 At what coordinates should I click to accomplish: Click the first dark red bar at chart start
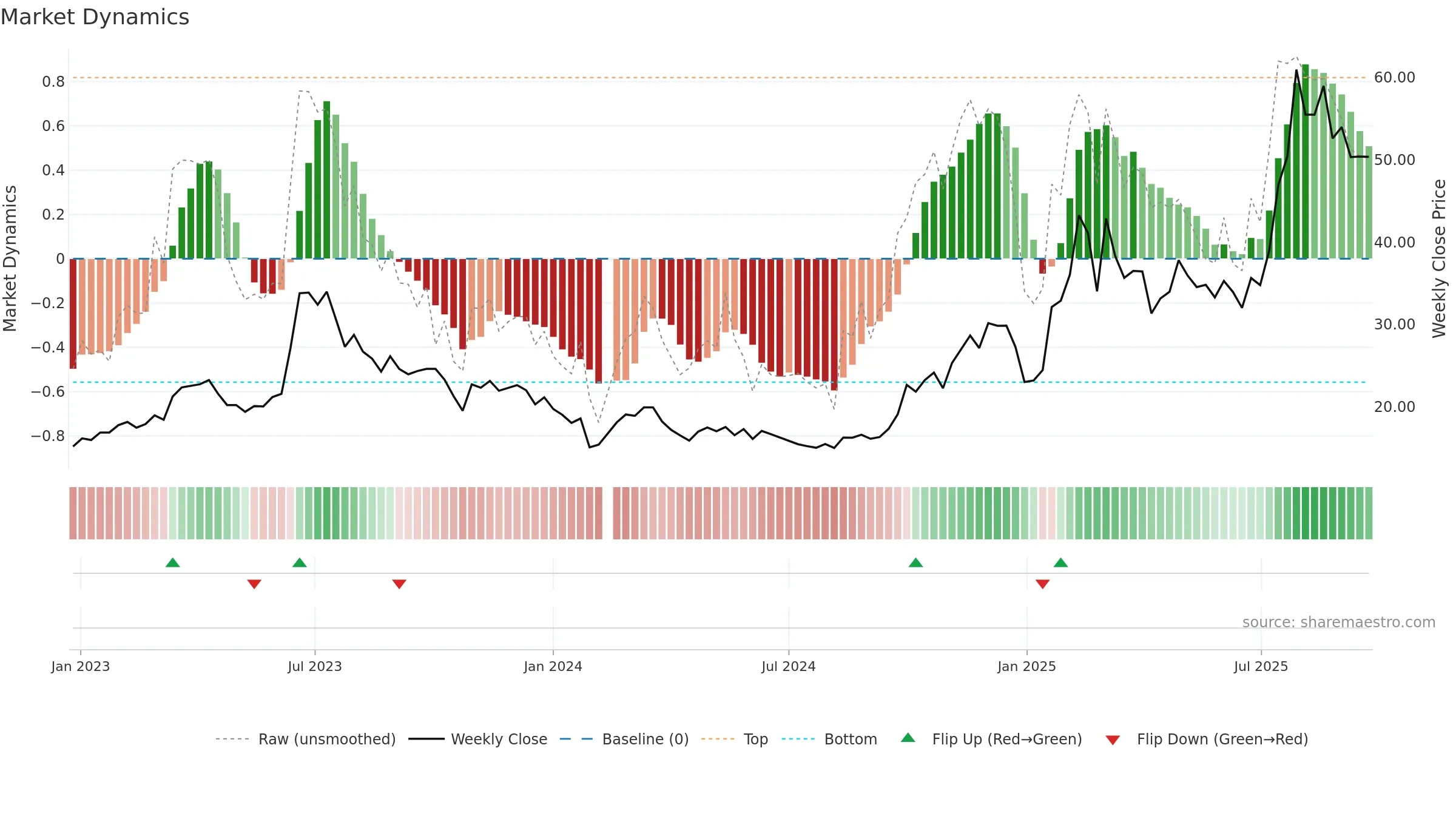coord(73,314)
